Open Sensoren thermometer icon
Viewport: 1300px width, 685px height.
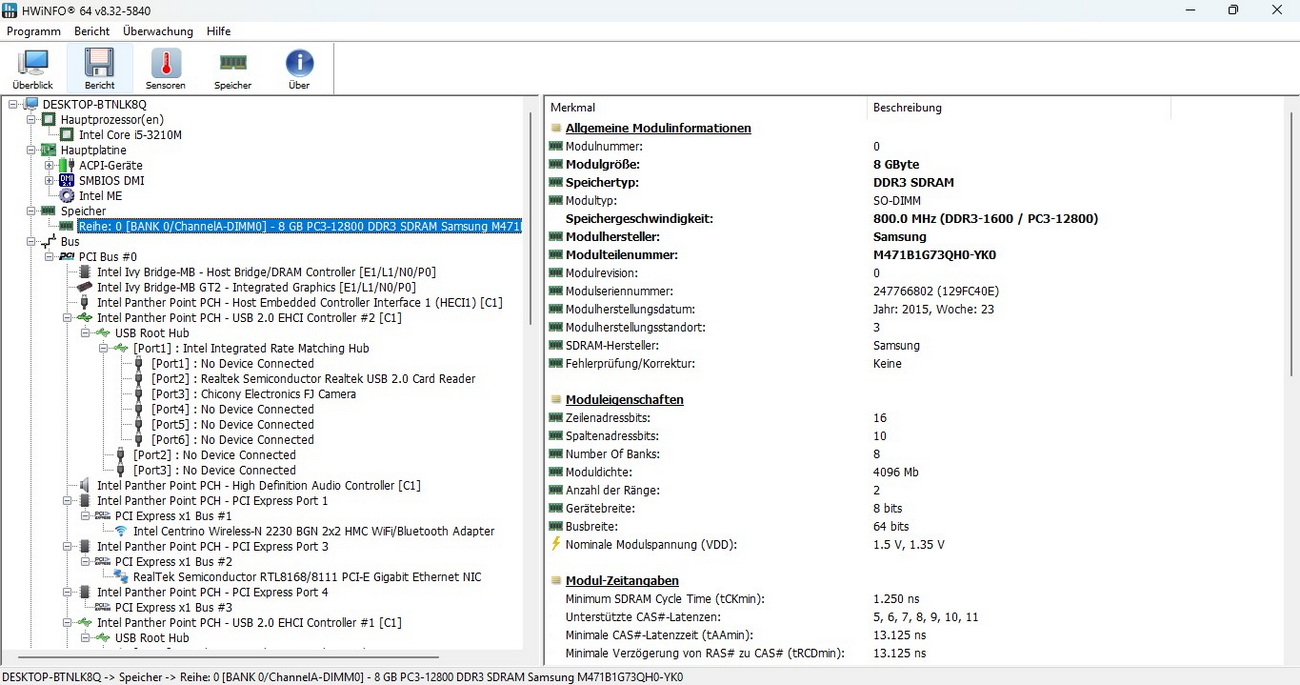(x=166, y=70)
